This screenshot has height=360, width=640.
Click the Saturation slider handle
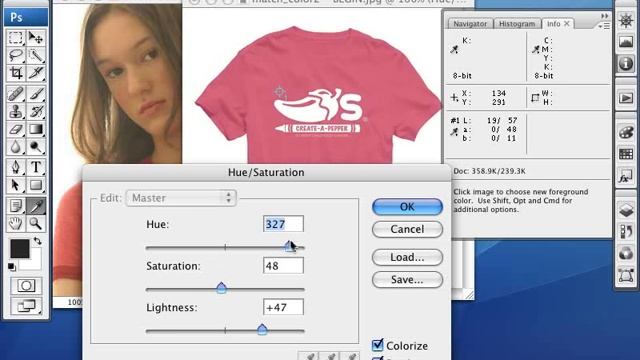click(221, 288)
